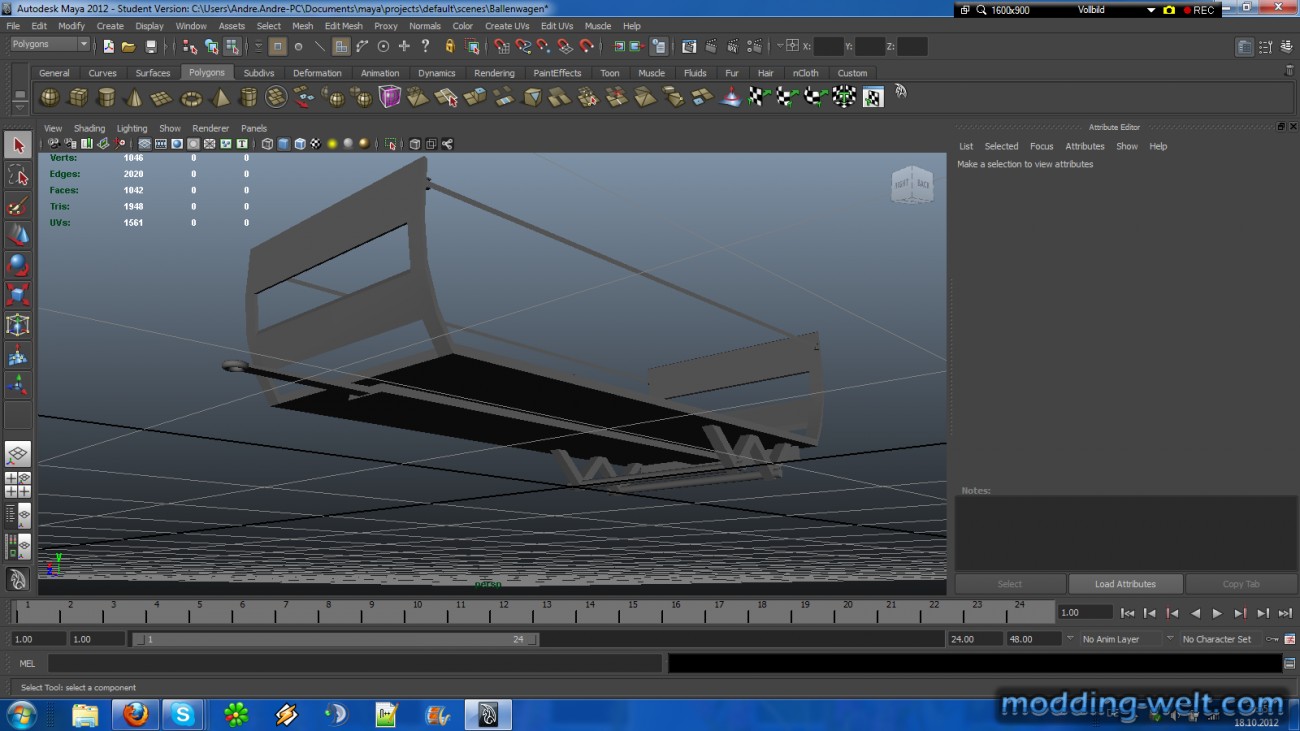The width and height of the screenshot is (1300, 731).
Task: Click the Open Scene folder icon
Action: point(129,46)
